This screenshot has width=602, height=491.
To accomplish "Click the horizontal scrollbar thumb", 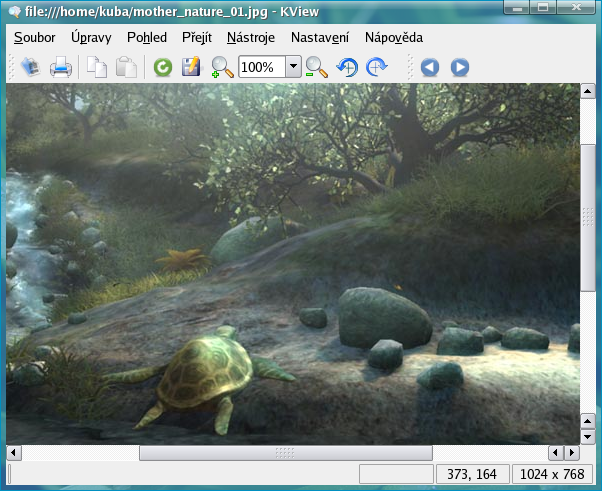I will 286,453.
